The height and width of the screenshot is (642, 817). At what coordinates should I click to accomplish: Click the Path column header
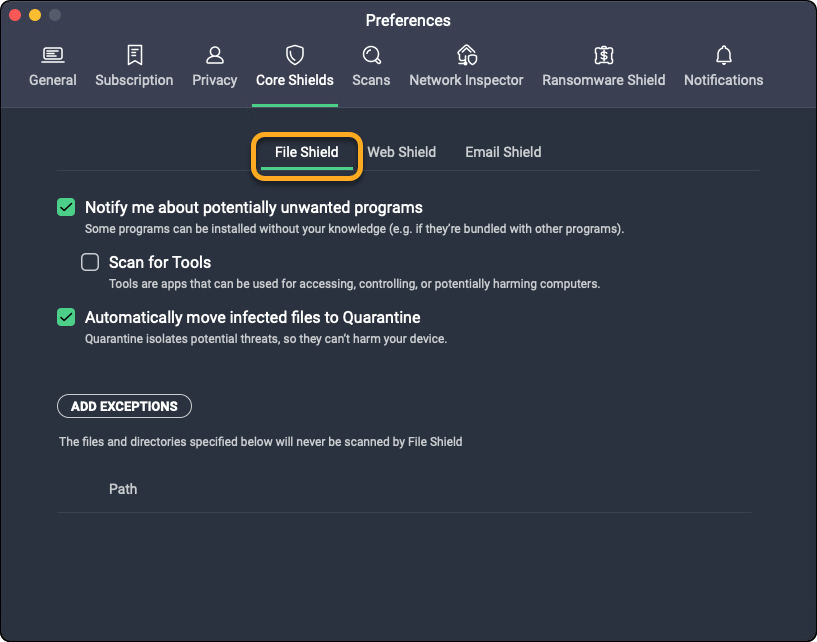point(123,489)
